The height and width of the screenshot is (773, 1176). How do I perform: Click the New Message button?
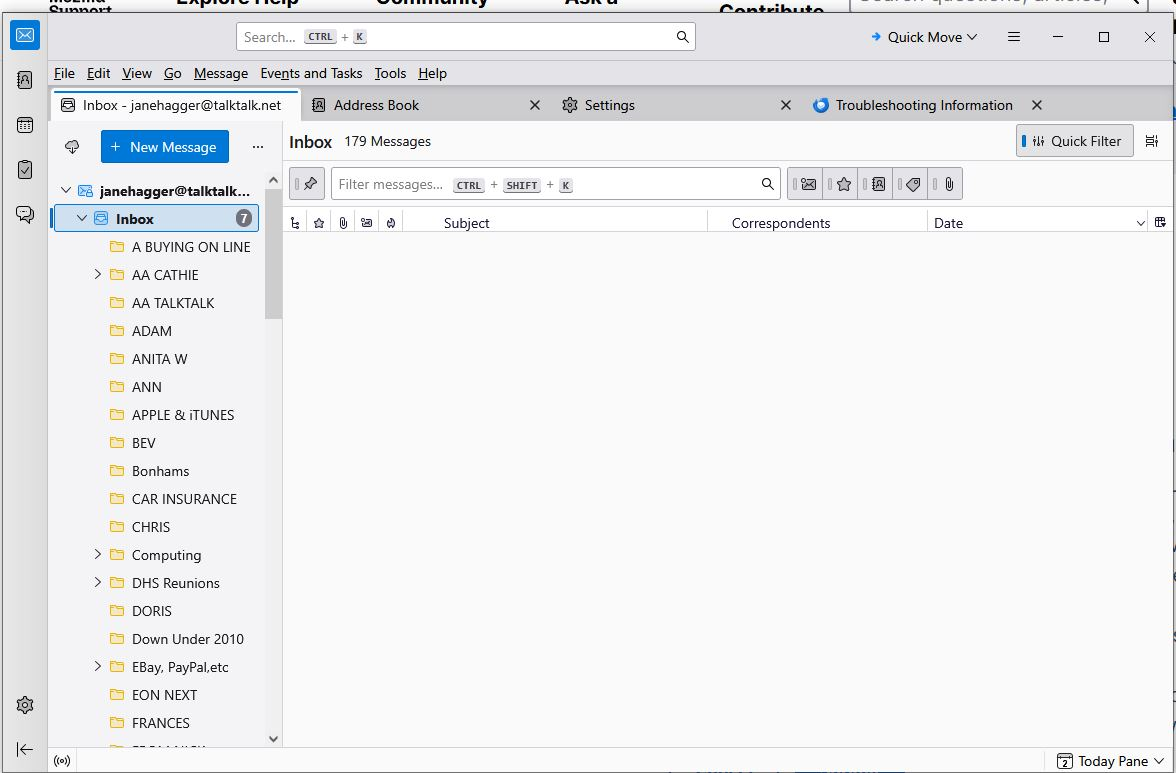coord(165,147)
